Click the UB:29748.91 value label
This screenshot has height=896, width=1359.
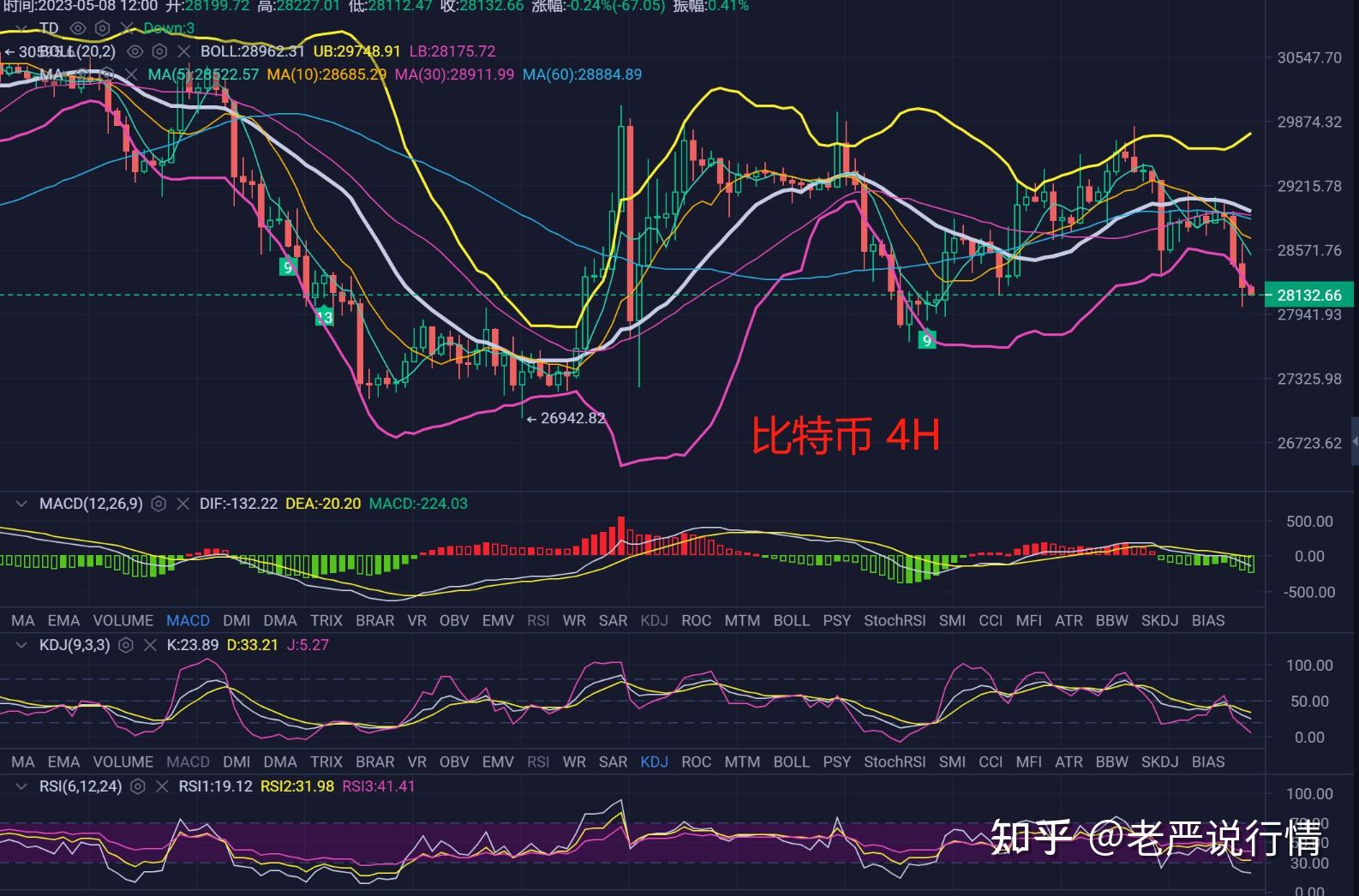tap(356, 51)
